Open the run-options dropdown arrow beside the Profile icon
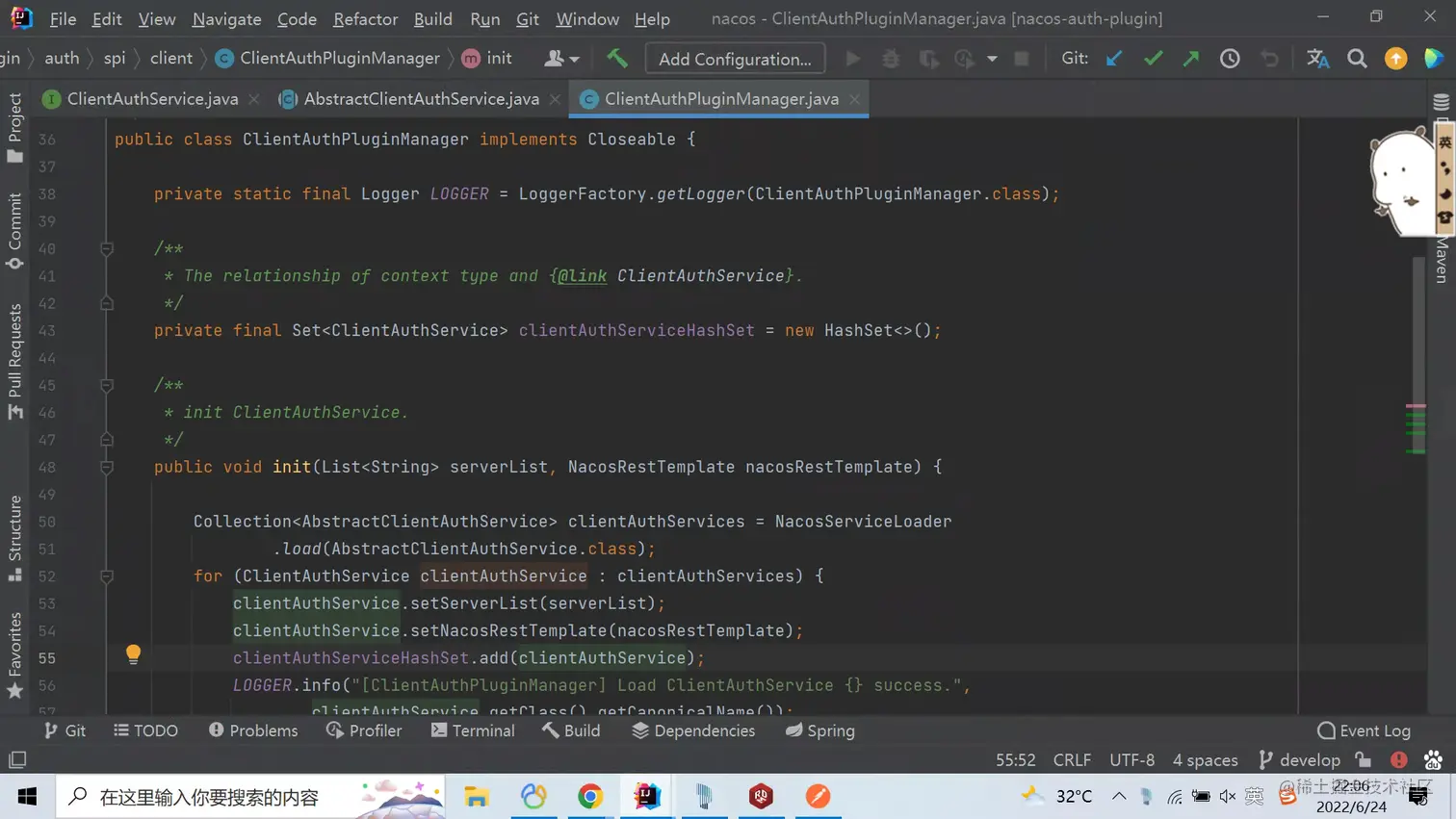The height and width of the screenshot is (819, 1456). (992, 59)
